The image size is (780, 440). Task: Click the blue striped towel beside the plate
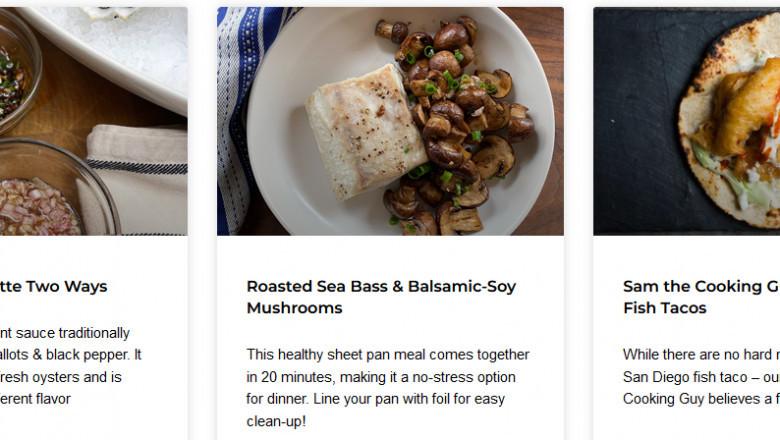point(232,120)
